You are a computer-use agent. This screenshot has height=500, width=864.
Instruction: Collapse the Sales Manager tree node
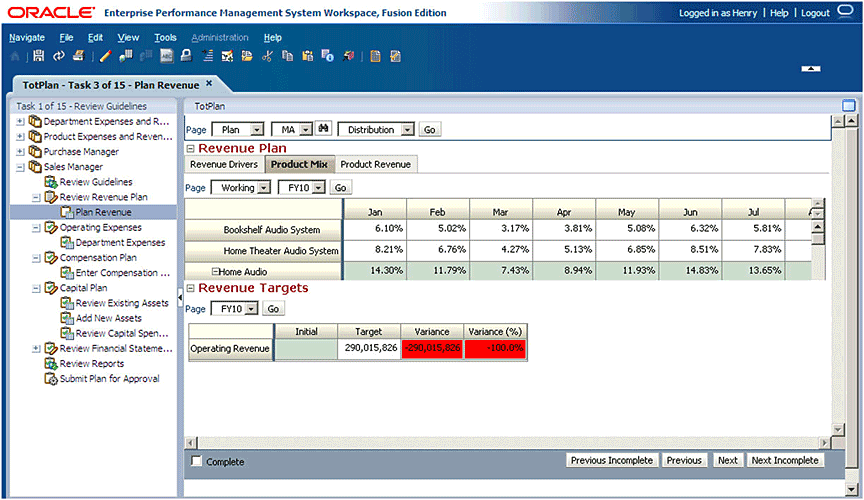click(x=21, y=167)
